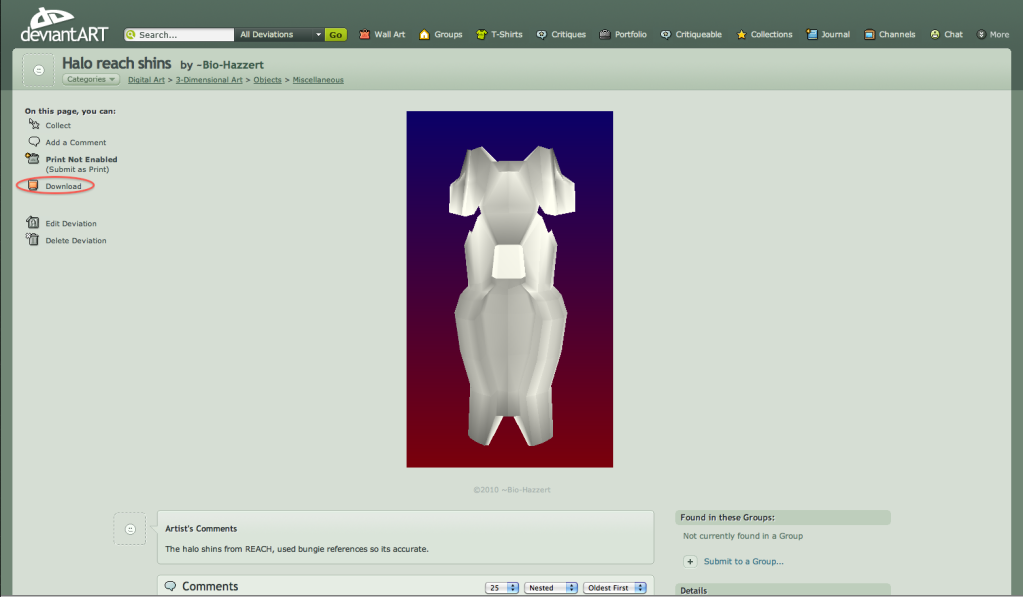Click the Submit as Print link

(77, 169)
